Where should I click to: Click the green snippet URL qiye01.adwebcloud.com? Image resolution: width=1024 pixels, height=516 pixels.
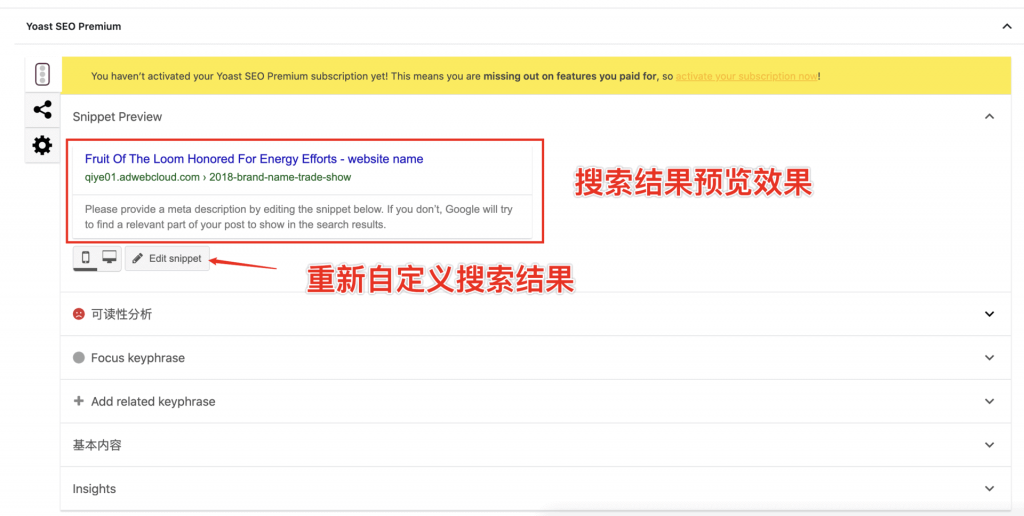pyautogui.click(x=218, y=177)
